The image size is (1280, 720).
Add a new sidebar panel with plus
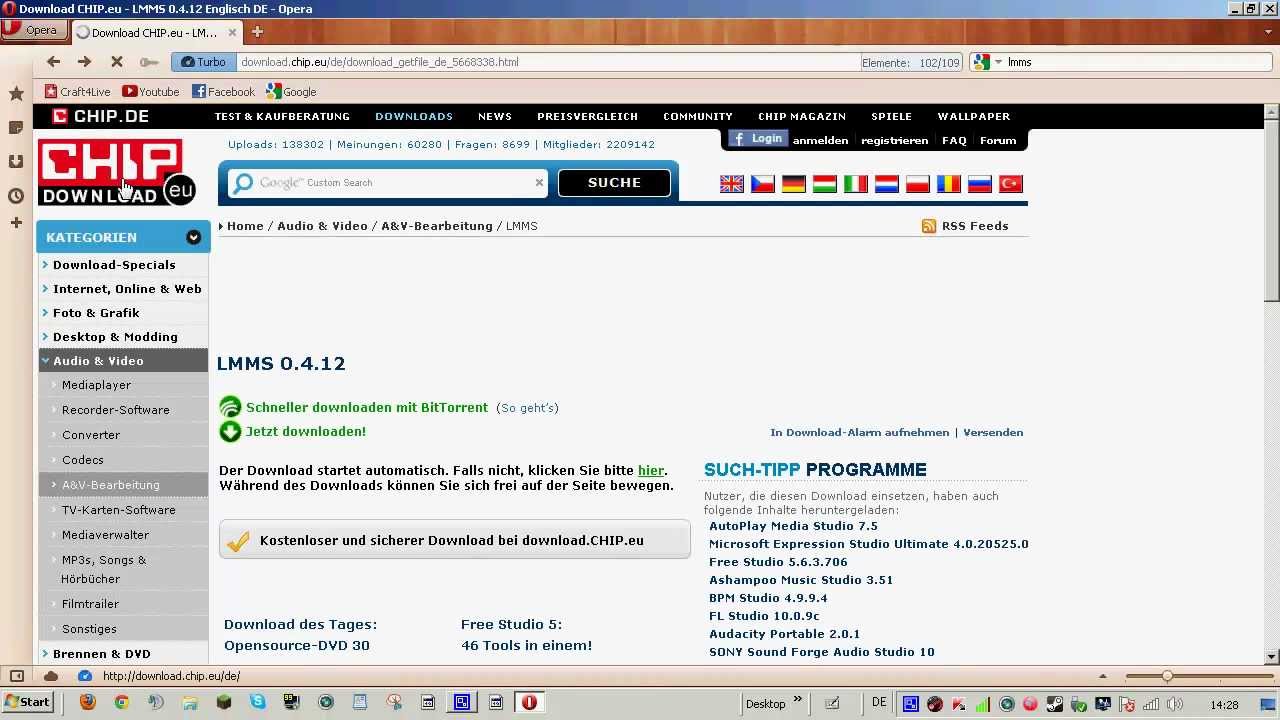[x=16, y=222]
